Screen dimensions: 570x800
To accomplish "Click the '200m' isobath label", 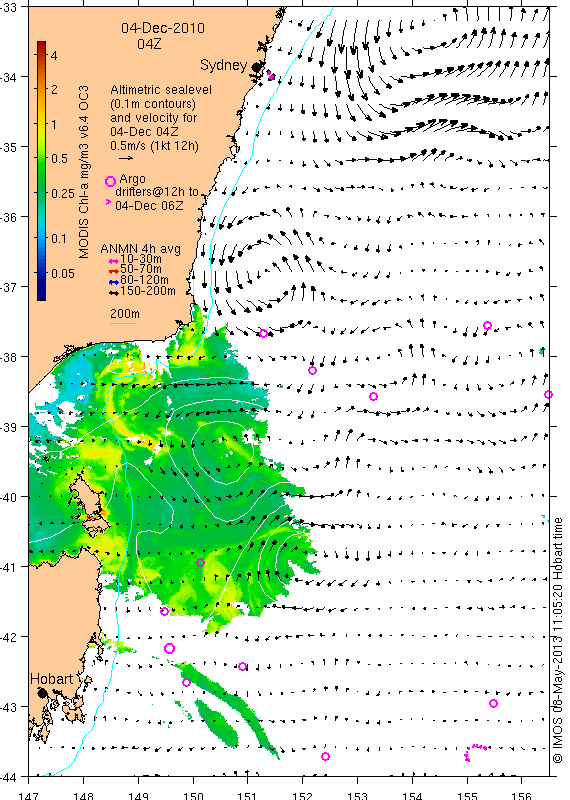I will click(x=125, y=313).
